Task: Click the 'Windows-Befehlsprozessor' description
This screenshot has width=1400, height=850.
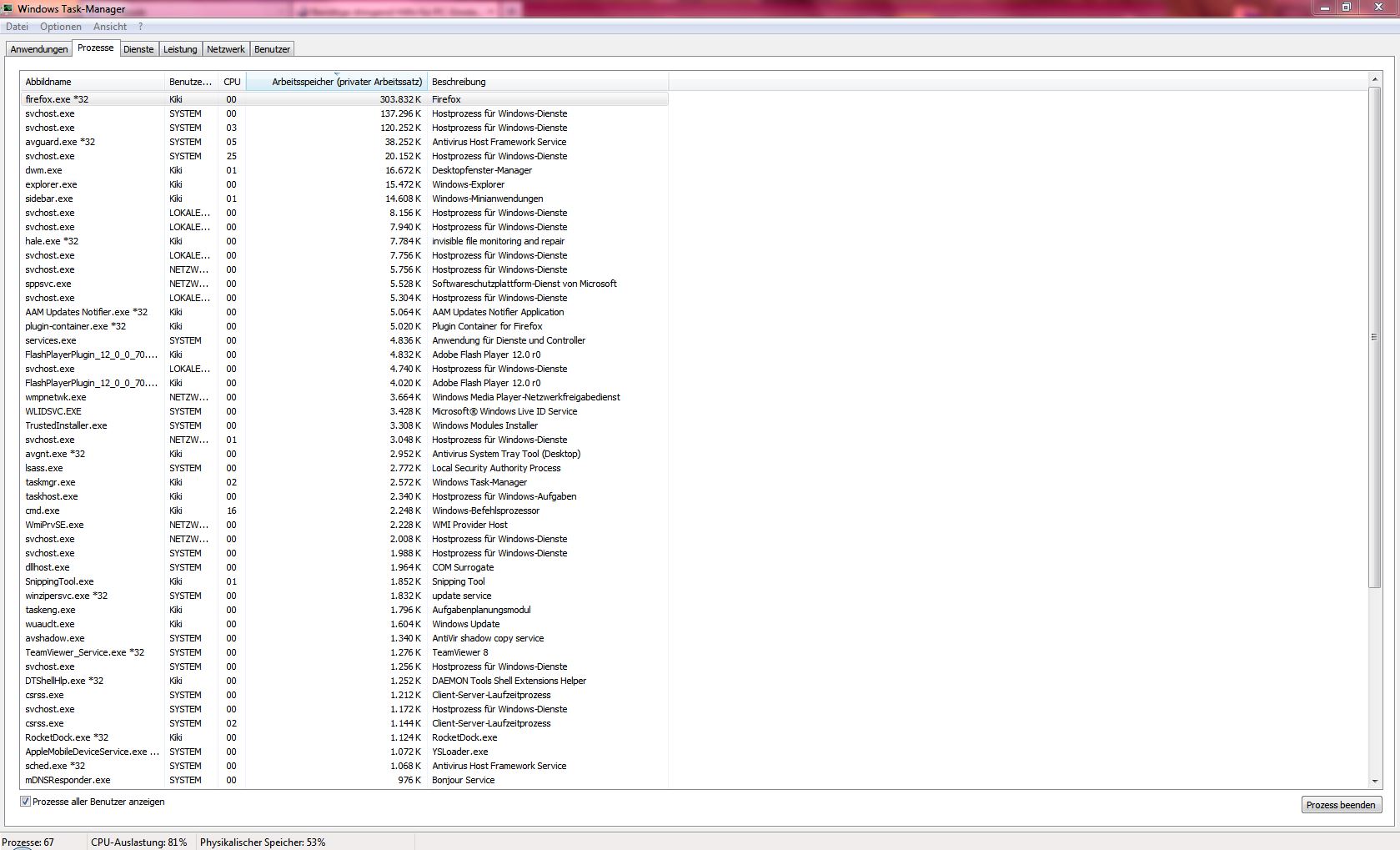Action: click(x=485, y=511)
